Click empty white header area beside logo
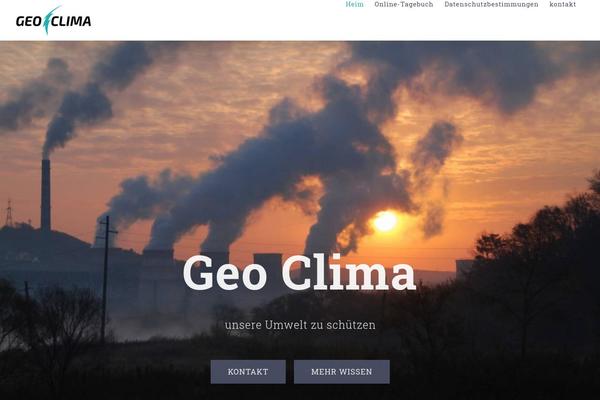Image resolution: width=600 pixels, height=400 pixels. (x=218, y=23)
